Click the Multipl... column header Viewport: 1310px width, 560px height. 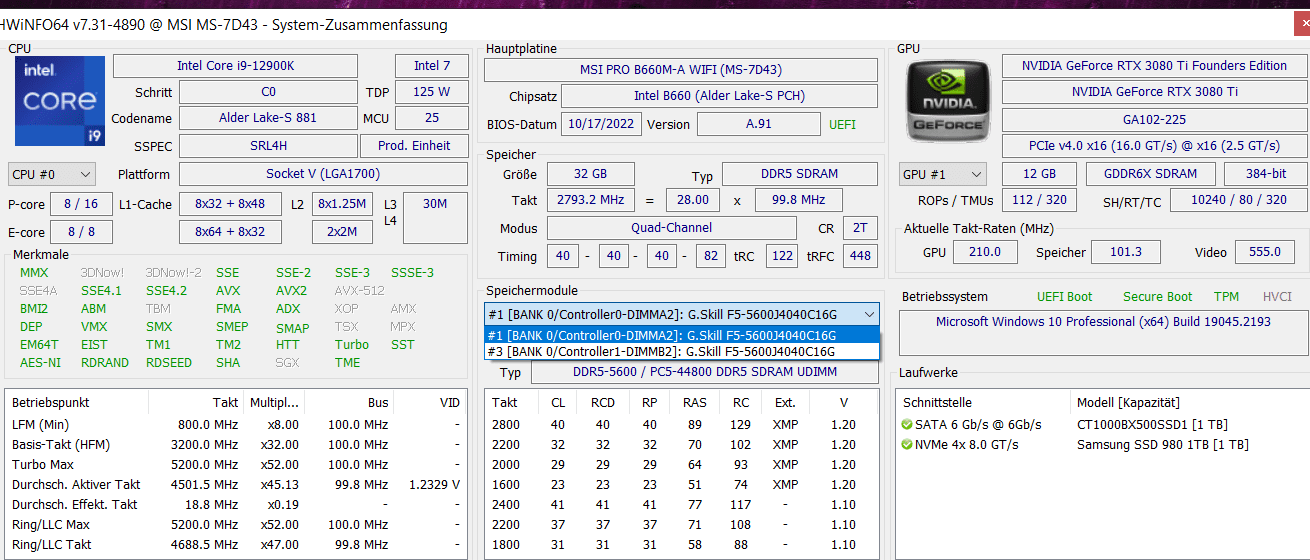274,402
